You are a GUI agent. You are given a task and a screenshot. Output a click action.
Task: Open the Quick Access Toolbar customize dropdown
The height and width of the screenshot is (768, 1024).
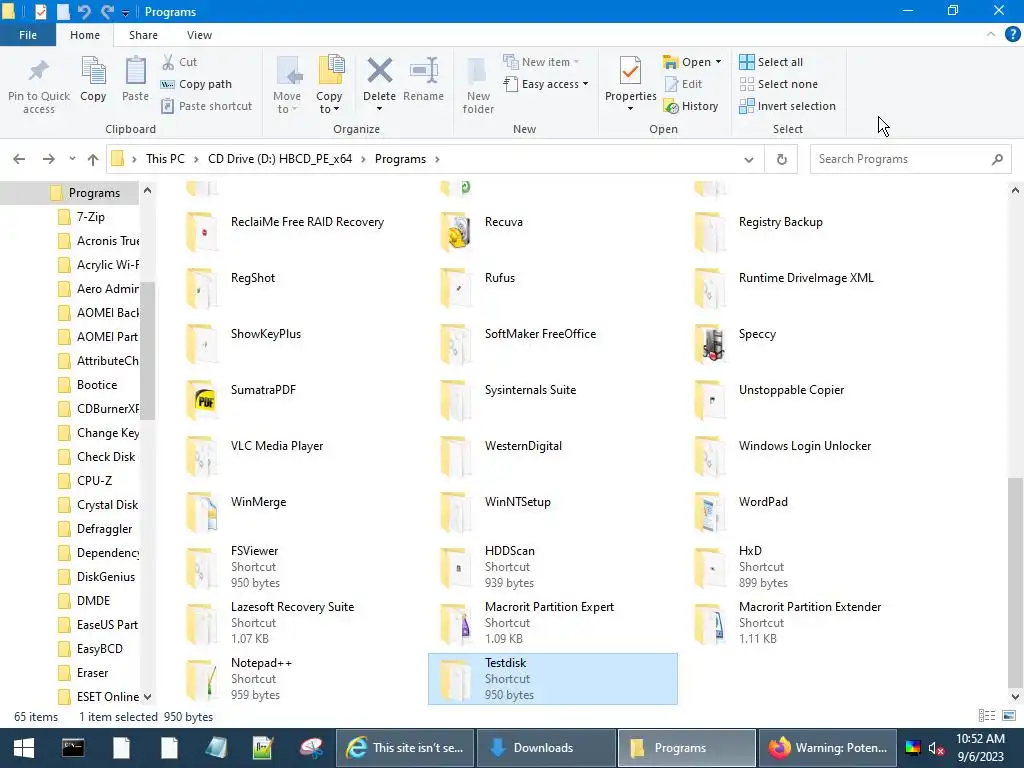(x=125, y=12)
